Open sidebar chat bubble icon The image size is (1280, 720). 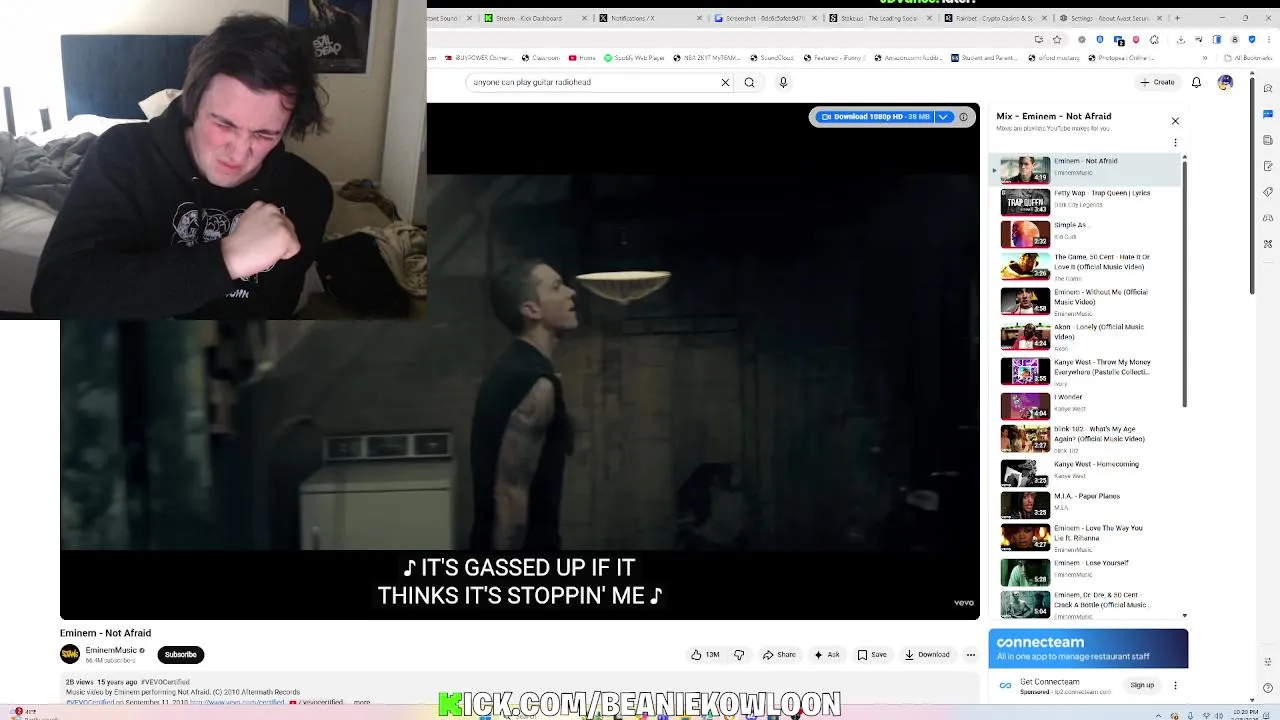tap(1268, 114)
